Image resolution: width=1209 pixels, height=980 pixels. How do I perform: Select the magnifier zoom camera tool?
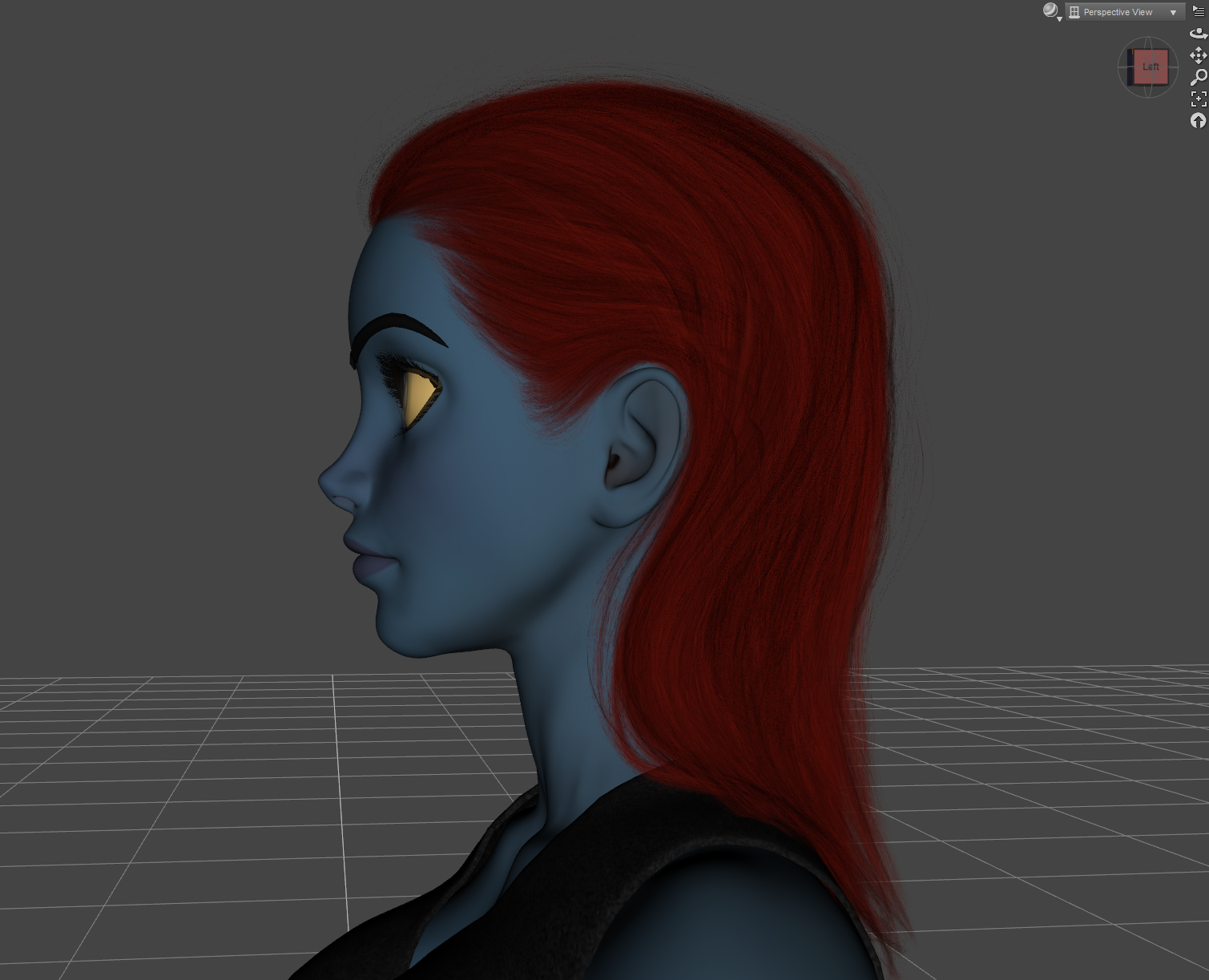pos(1199,77)
